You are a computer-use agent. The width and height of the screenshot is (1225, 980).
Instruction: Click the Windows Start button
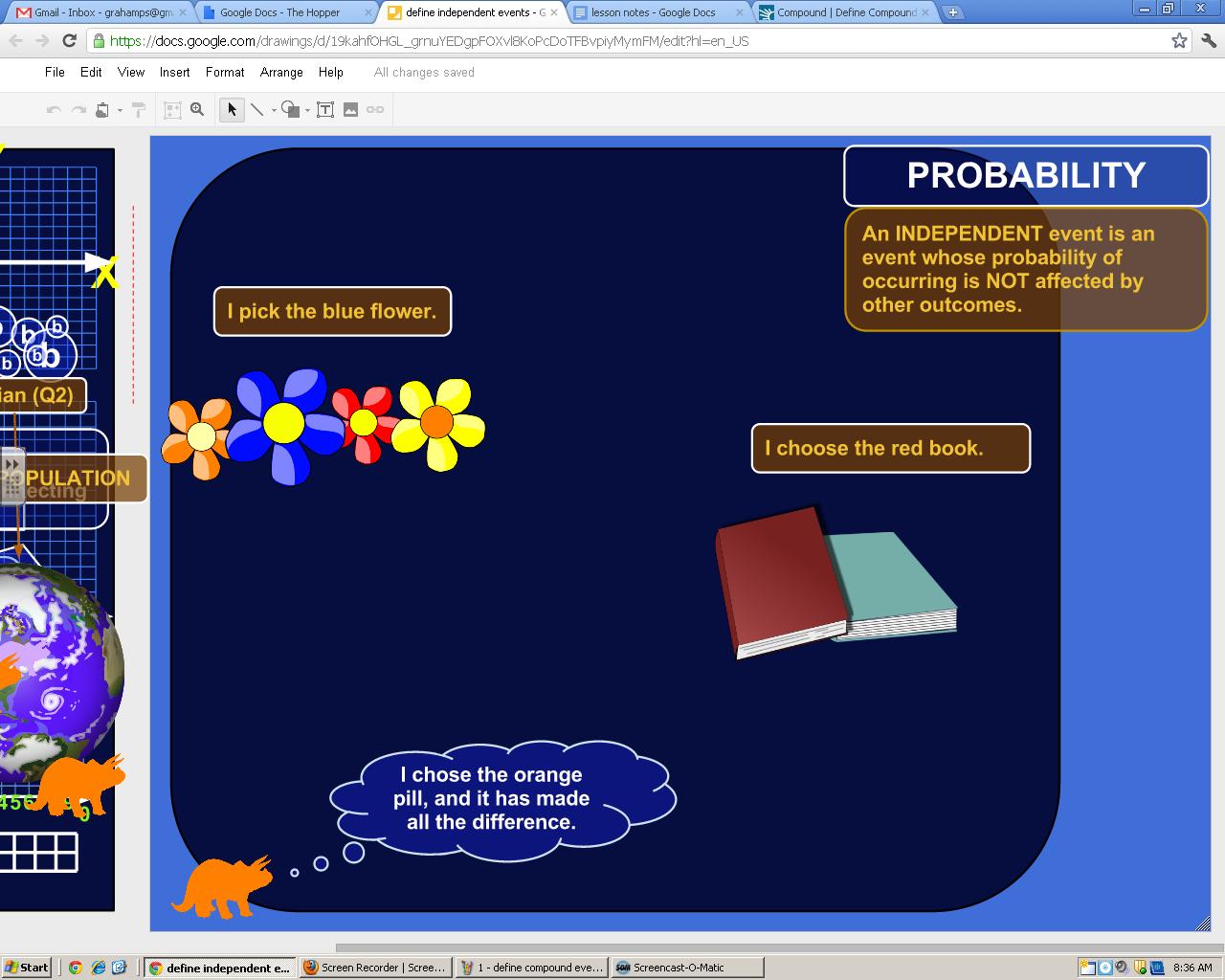point(27,968)
